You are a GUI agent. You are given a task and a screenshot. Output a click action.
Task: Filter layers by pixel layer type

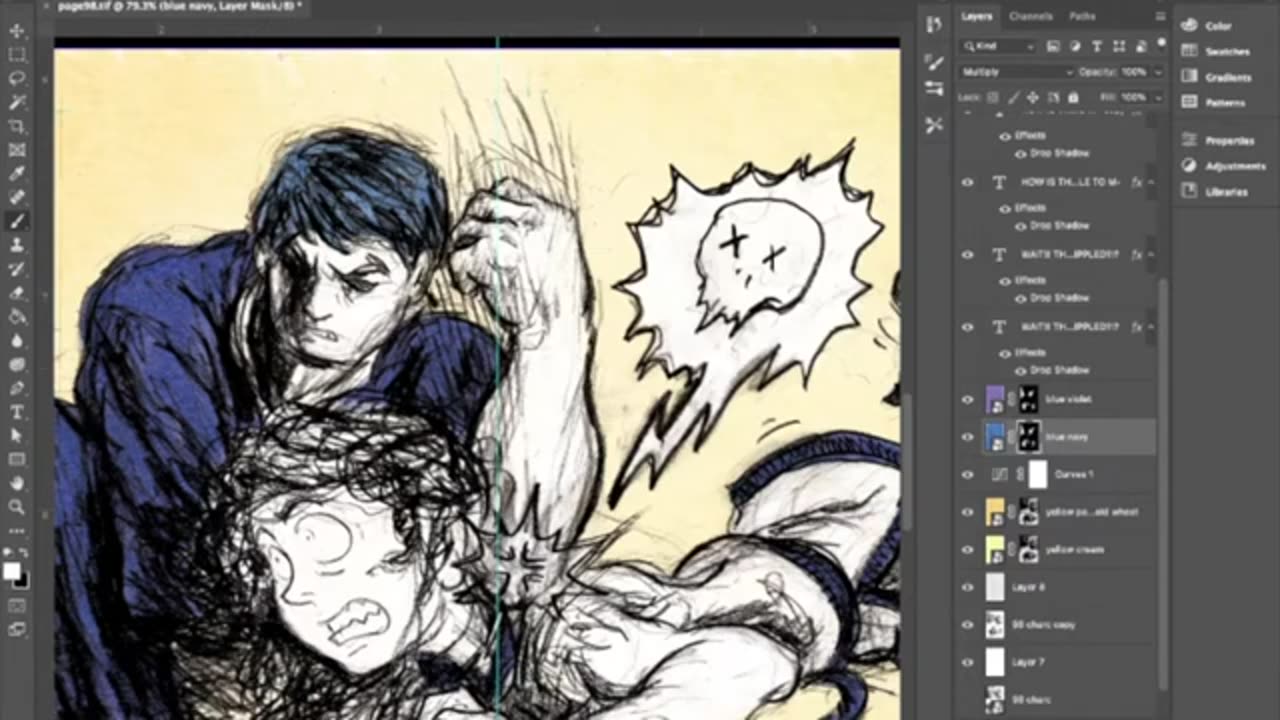1053,46
